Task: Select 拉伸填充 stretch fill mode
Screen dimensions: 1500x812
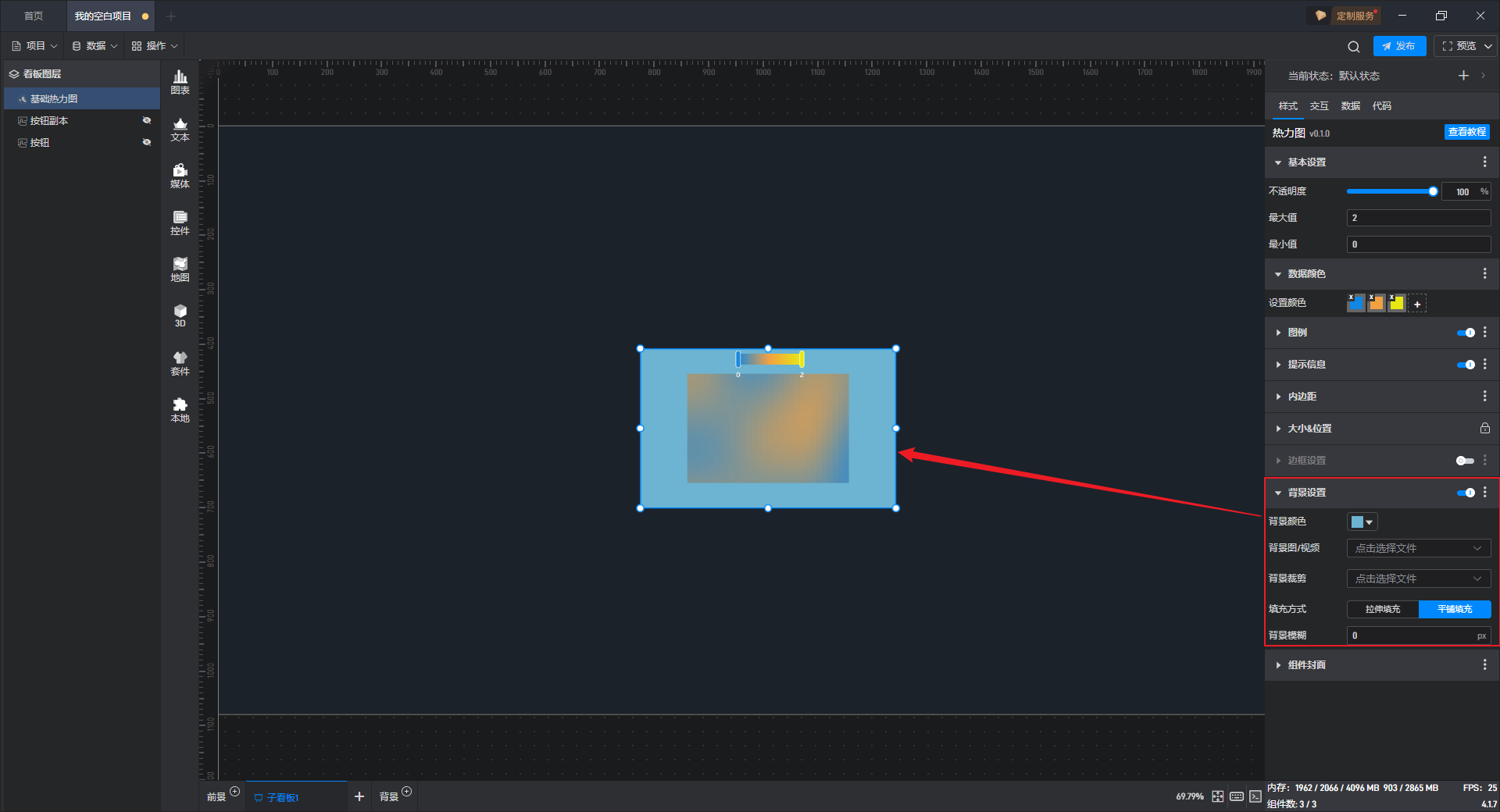Action: point(1383,609)
